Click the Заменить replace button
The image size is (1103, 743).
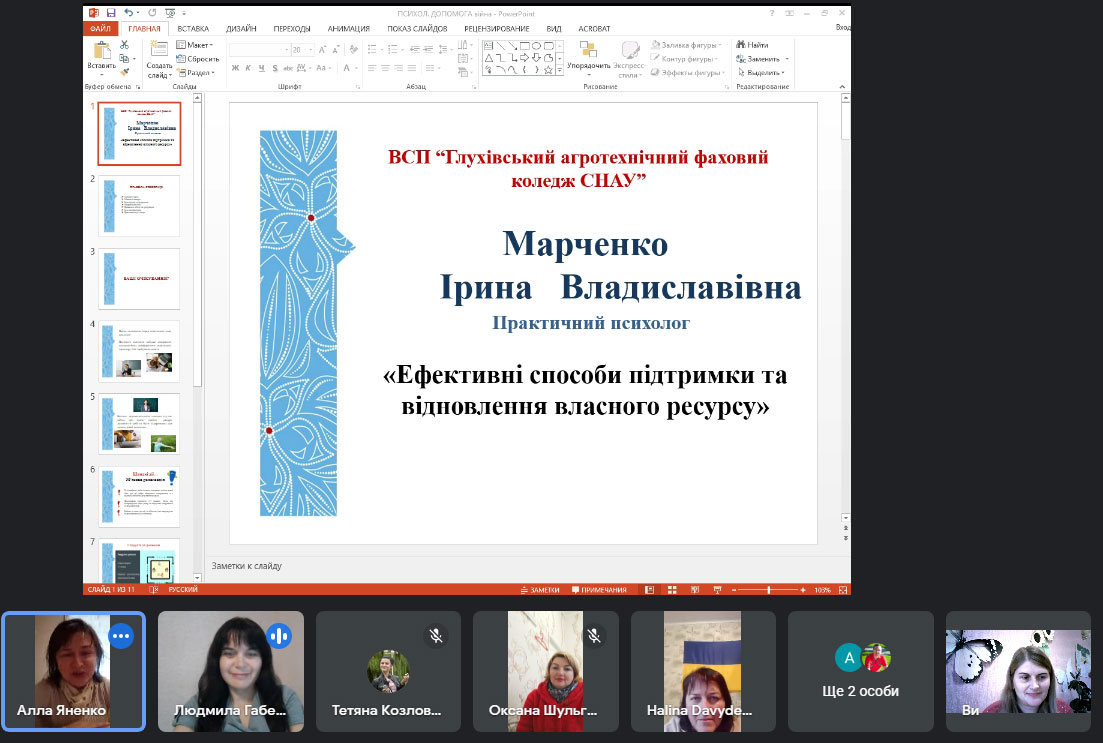tap(763, 59)
